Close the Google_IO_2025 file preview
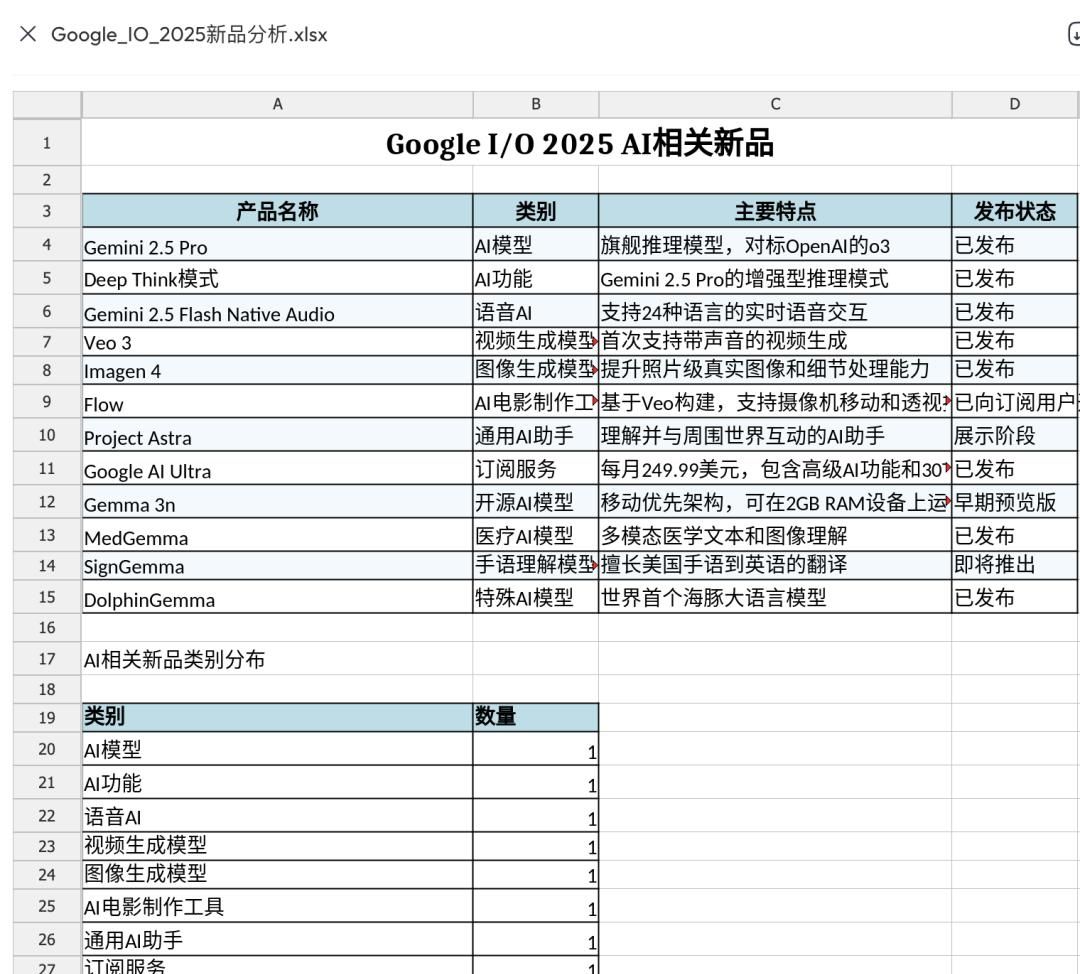Image resolution: width=1080 pixels, height=974 pixels. (x=28, y=34)
